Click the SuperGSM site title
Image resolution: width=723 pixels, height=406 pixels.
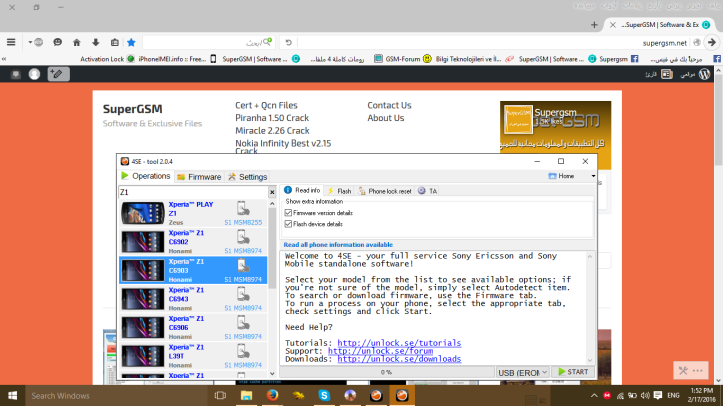[132, 109]
